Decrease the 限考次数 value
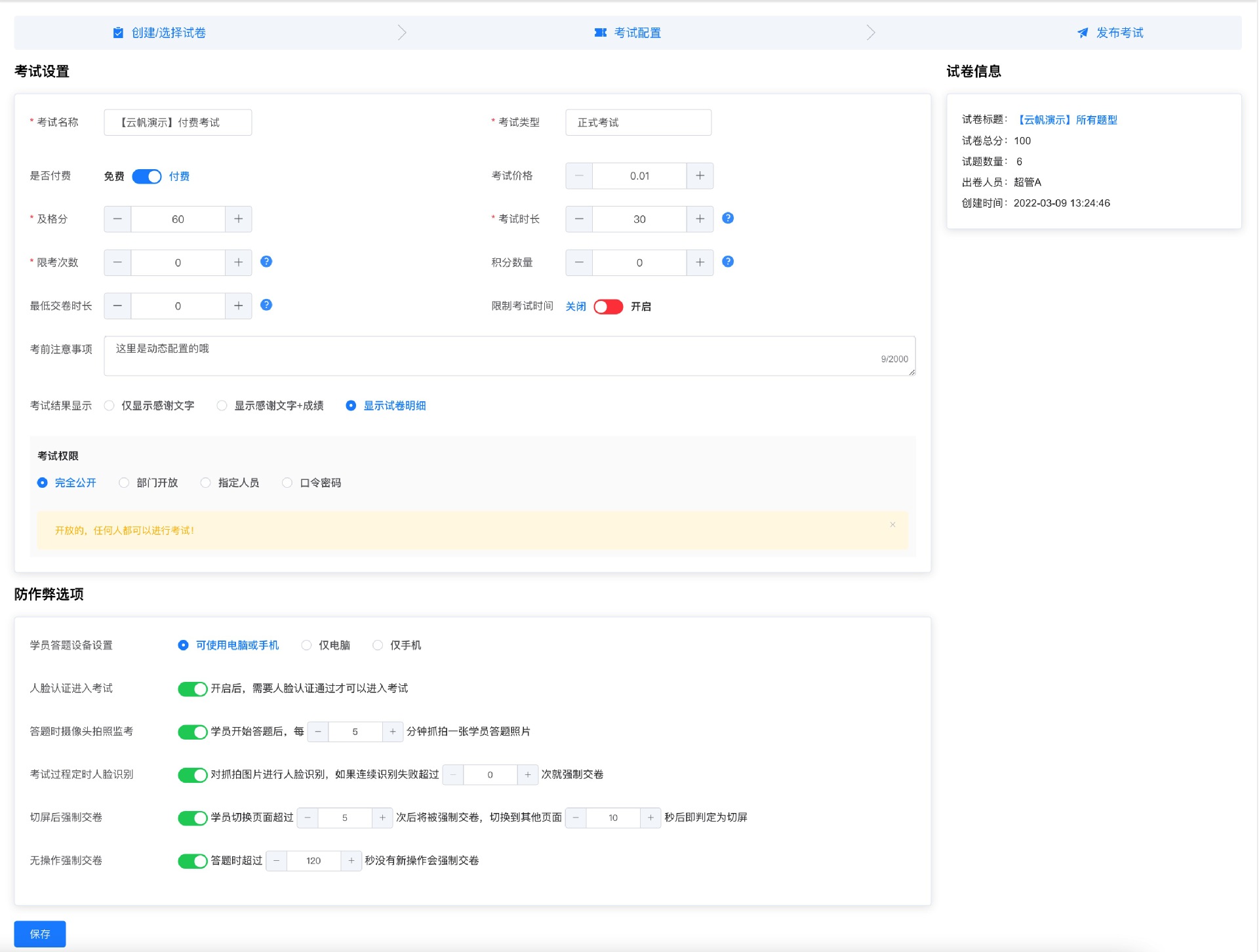1259x952 pixels. click(117, 262)
